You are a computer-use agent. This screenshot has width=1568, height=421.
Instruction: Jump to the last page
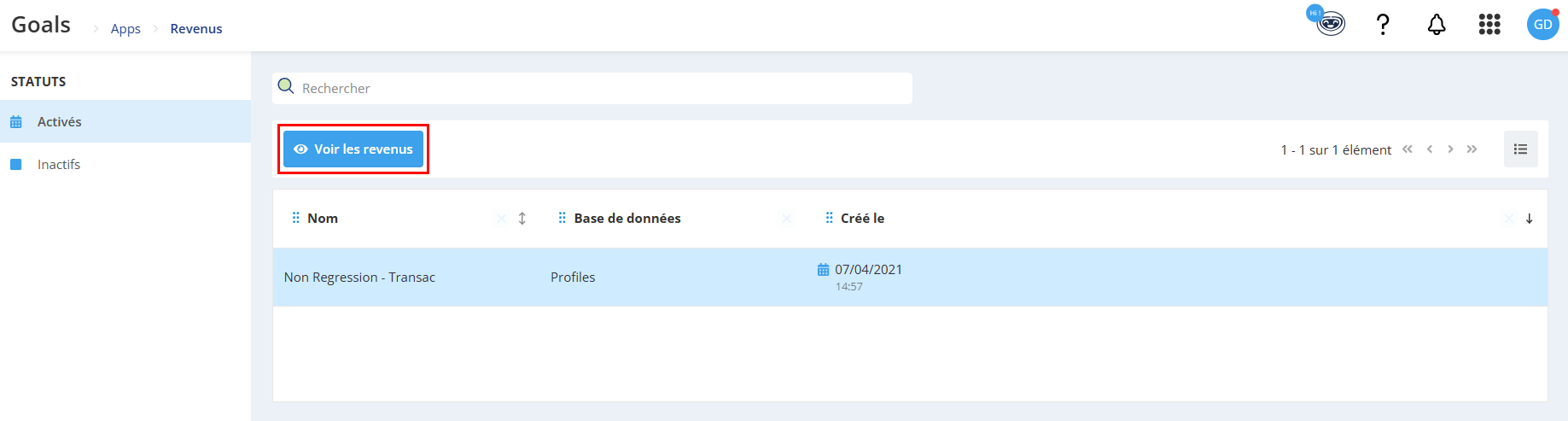tap(1472, 149)
